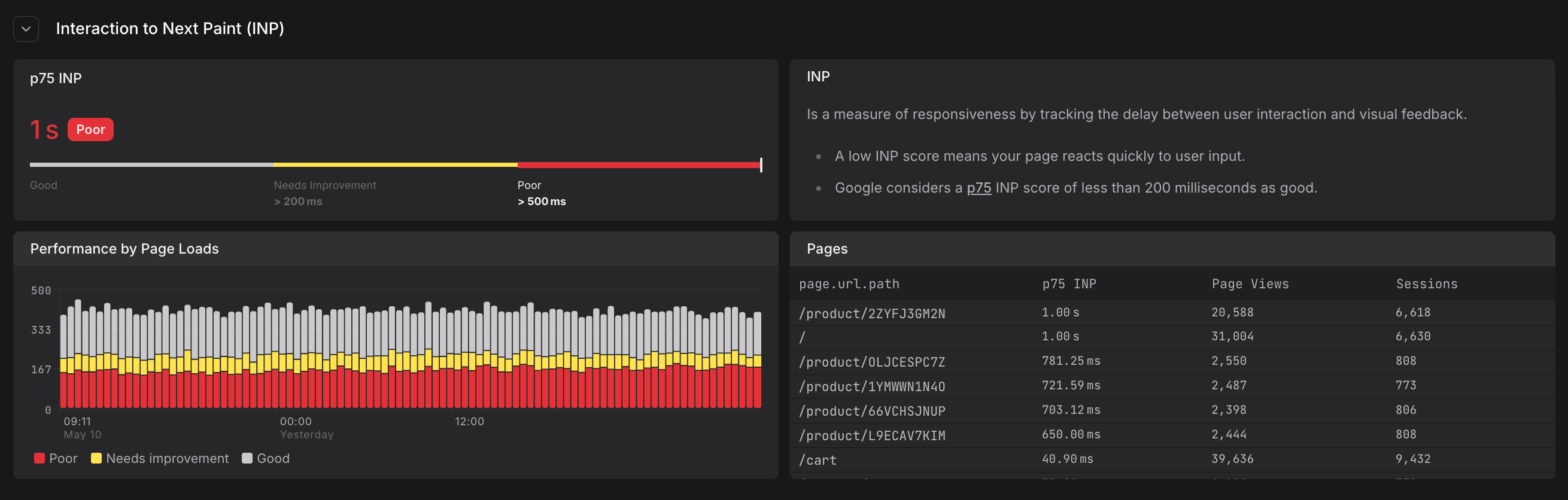Open the underlined p75 link
1568x500 pixels.
click(979, 188)
